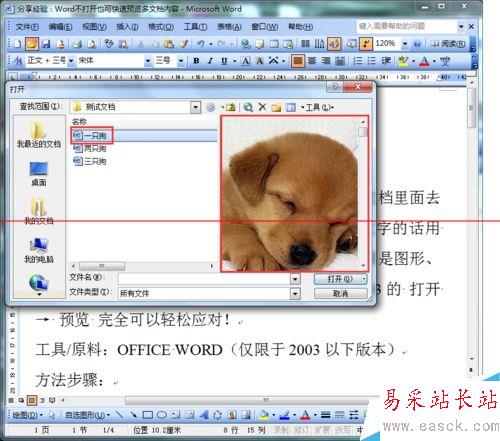Select the Format Painter brush icon
This screenshot has height=441, width=500.
(x=183, y=44)
